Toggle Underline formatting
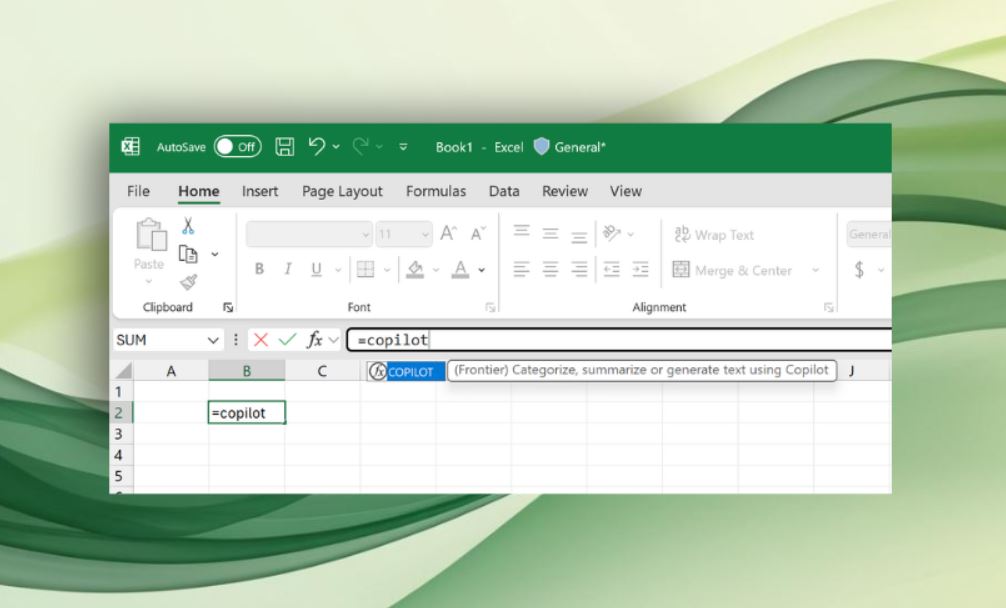The width and height of the screenshot is (1006, 608). (x=315, y=268)
